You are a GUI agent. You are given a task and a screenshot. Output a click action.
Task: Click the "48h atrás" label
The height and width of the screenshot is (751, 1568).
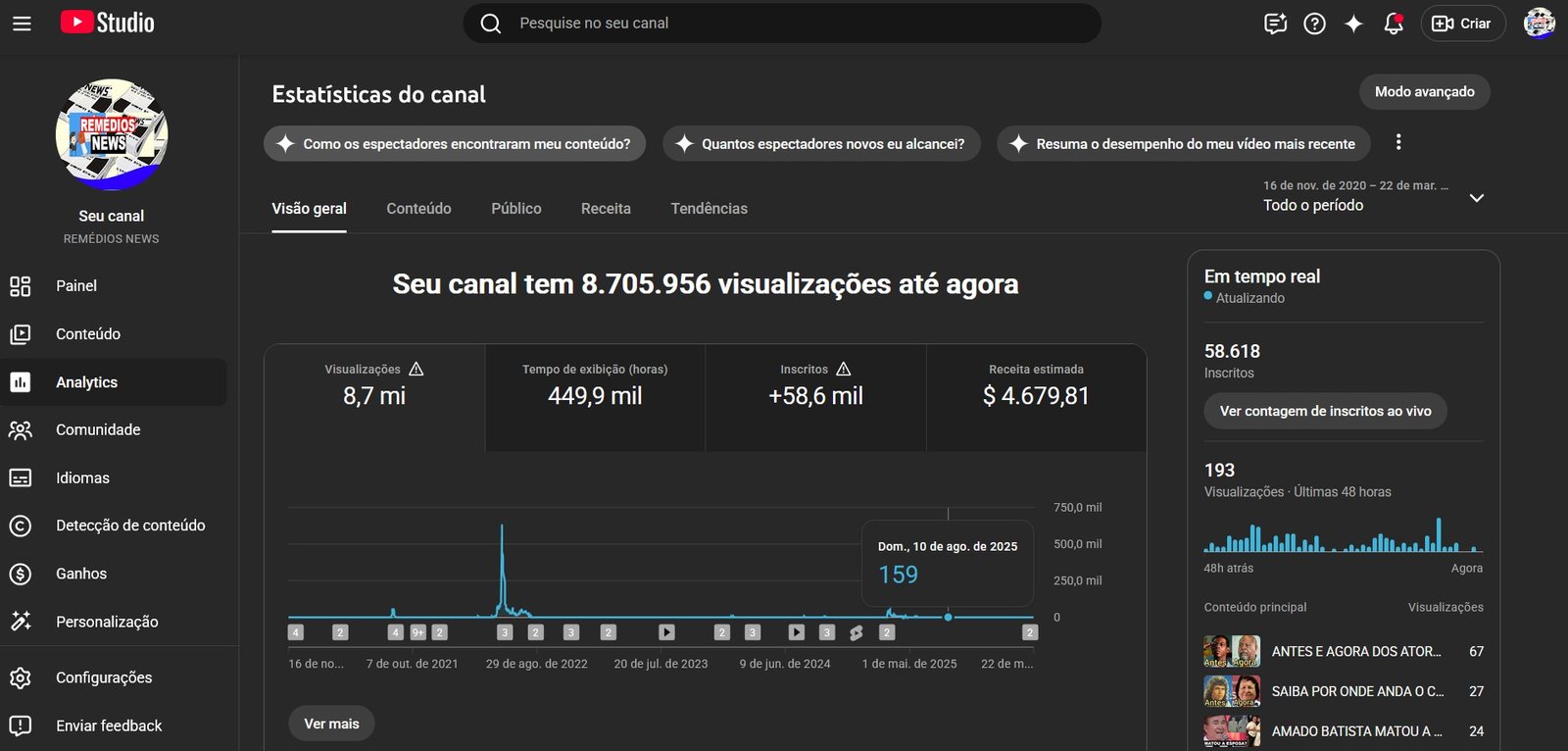click(x=1229, y=569)
